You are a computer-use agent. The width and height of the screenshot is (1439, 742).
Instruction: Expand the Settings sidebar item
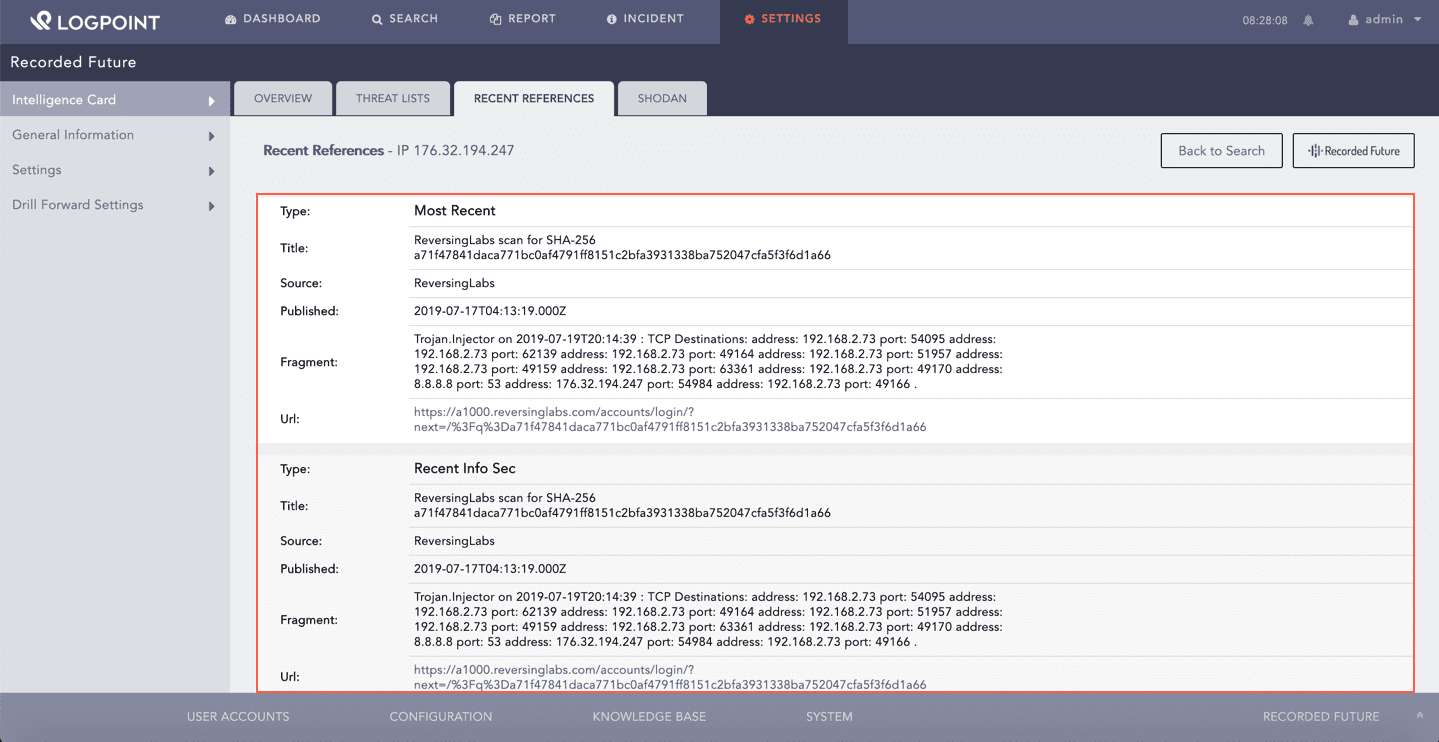[115, 170]
